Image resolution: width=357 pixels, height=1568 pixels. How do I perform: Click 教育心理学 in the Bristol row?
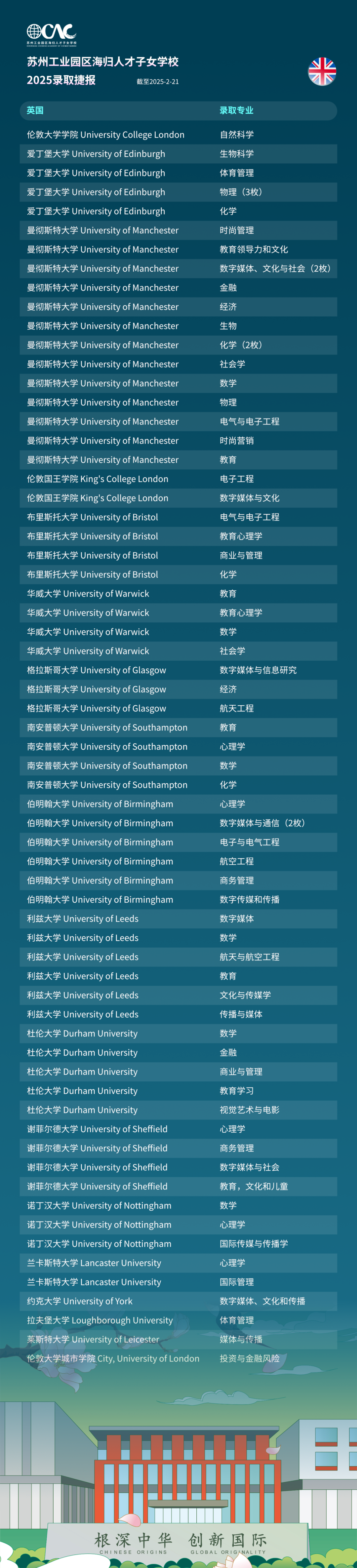click(x=241, y=536)
